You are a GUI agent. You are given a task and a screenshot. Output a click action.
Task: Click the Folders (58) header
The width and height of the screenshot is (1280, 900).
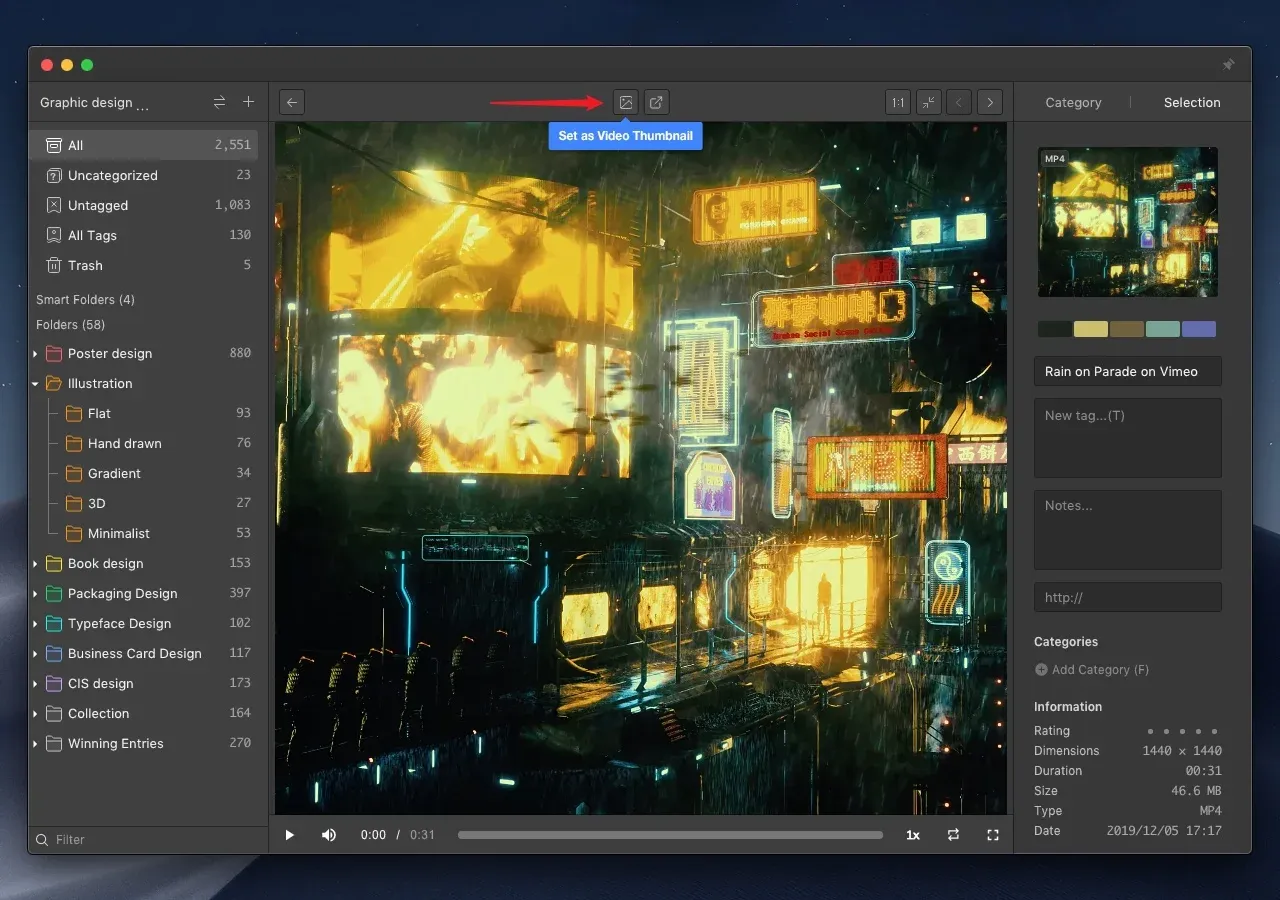tap(70, 325)
